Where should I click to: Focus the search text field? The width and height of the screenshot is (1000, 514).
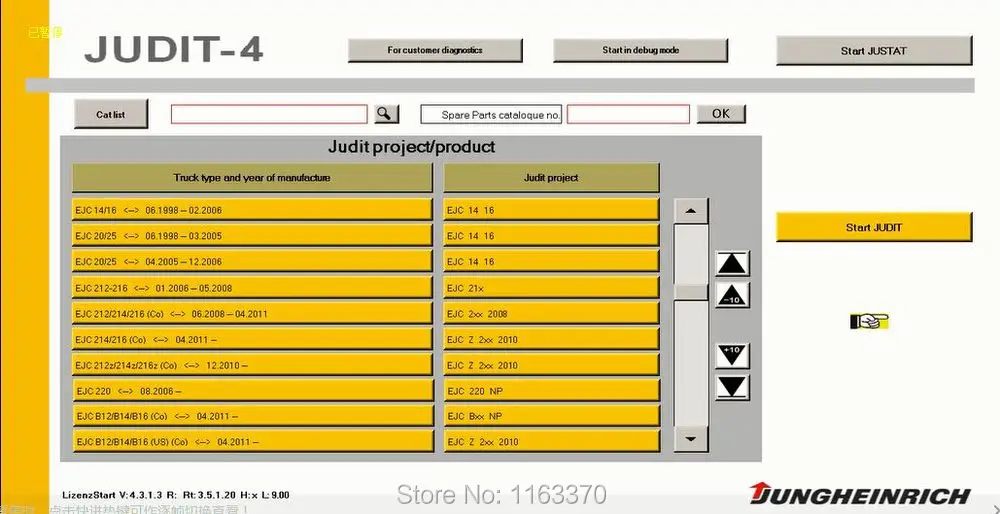click(269, 114)
